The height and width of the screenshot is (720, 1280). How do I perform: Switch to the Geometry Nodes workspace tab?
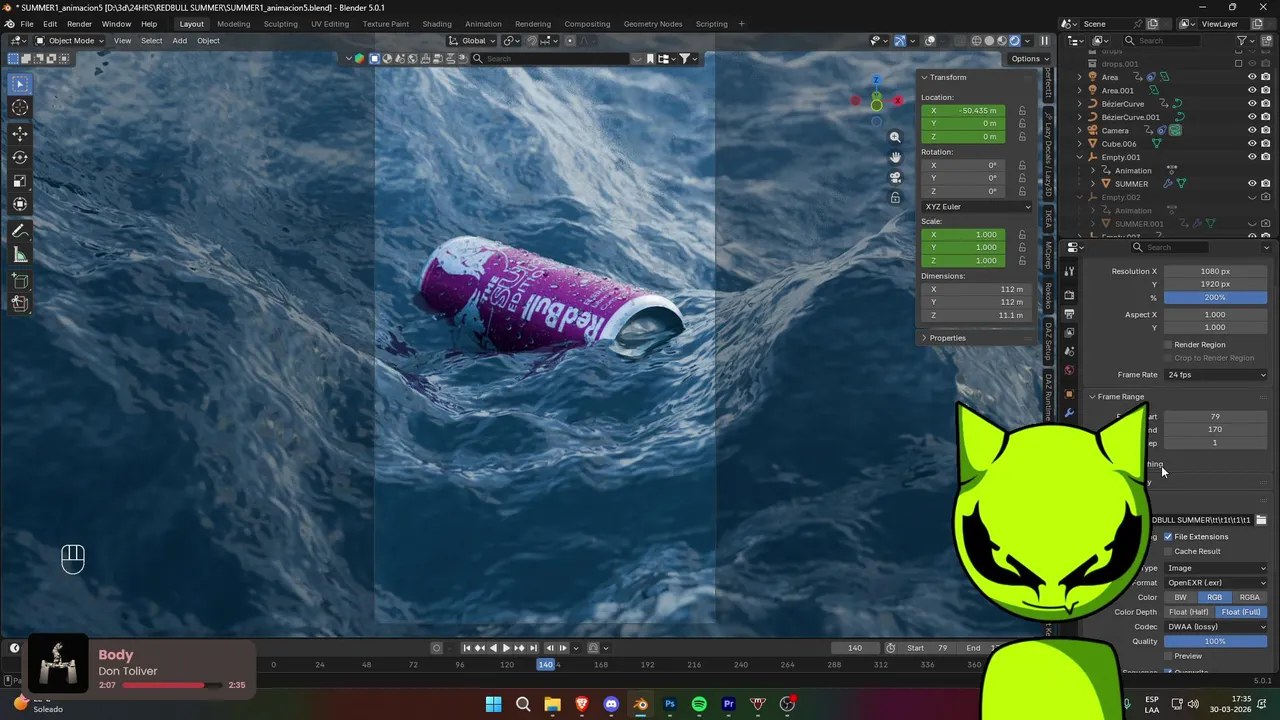click(x=653, y=24)
